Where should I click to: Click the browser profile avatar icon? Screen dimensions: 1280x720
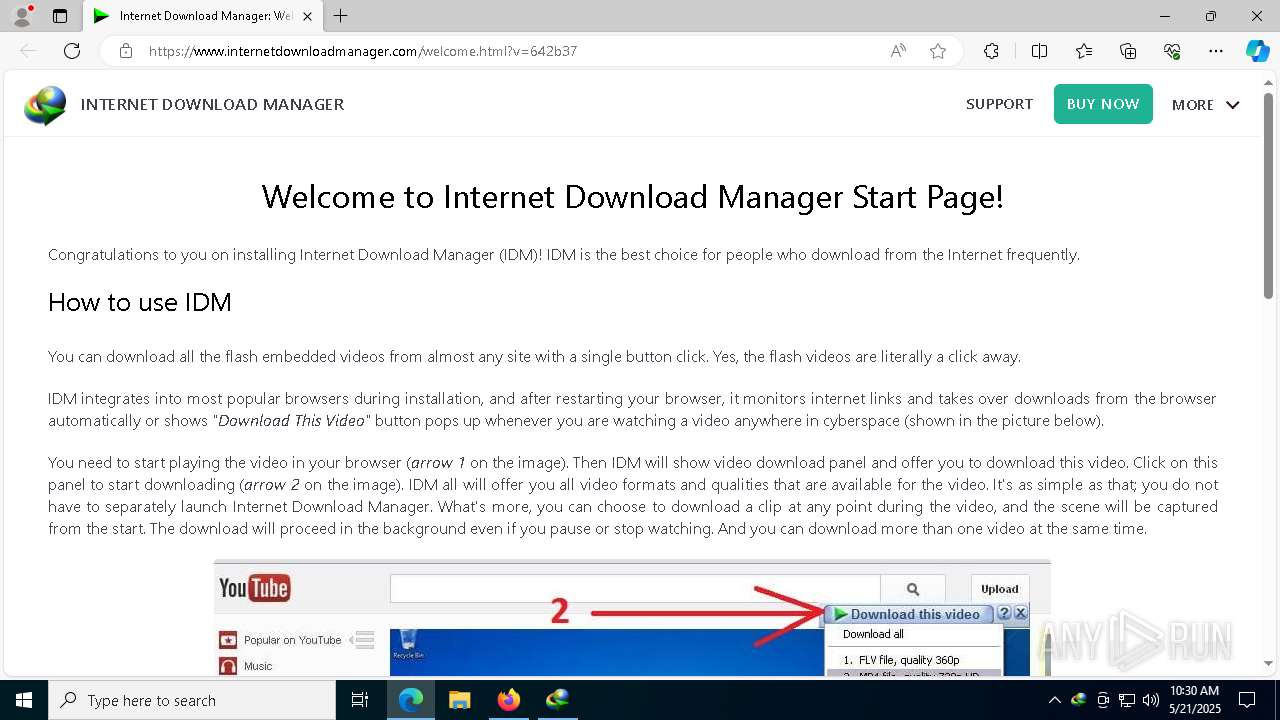[x=22, y=16]
